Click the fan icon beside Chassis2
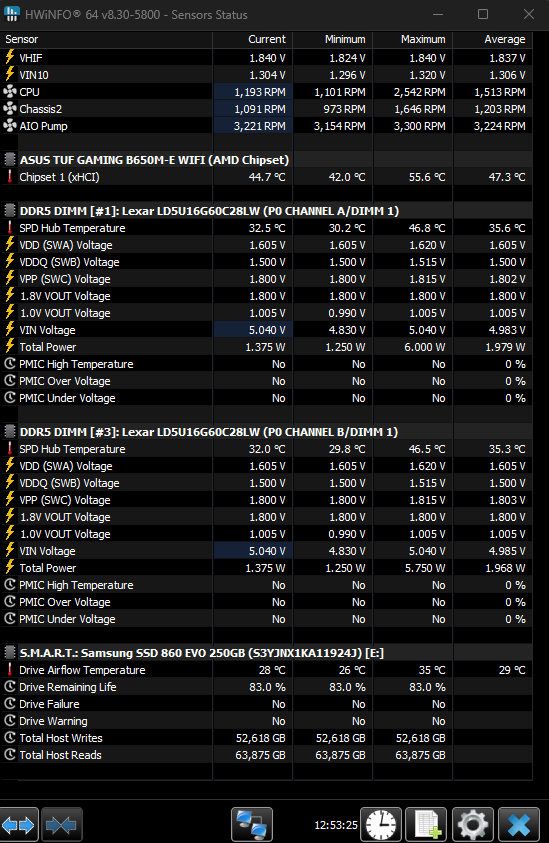This screenshot has height=843, width=549. 10,109
